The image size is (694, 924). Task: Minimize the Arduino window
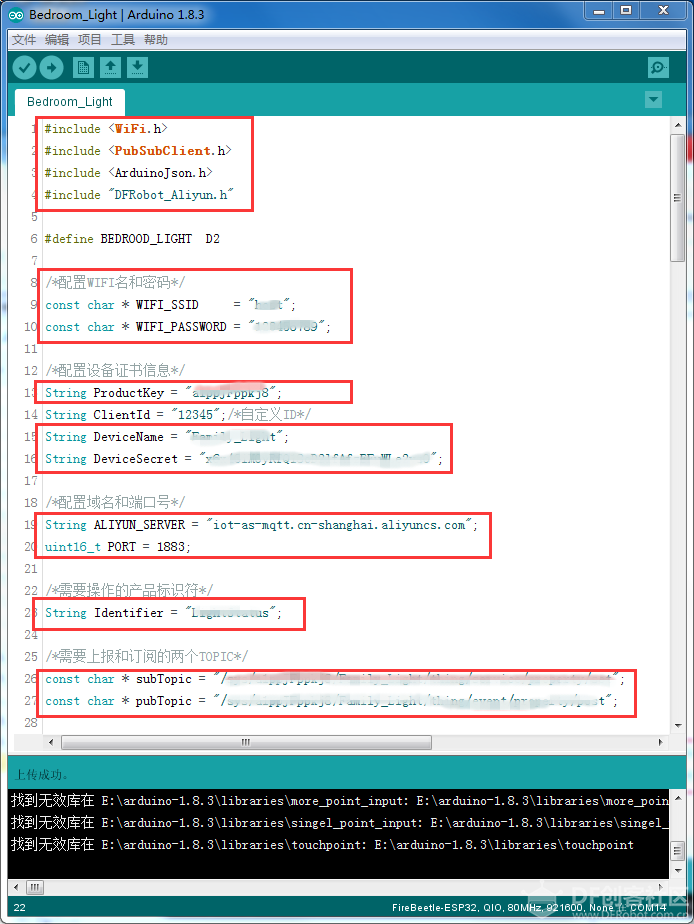click(x=599, y=11)
